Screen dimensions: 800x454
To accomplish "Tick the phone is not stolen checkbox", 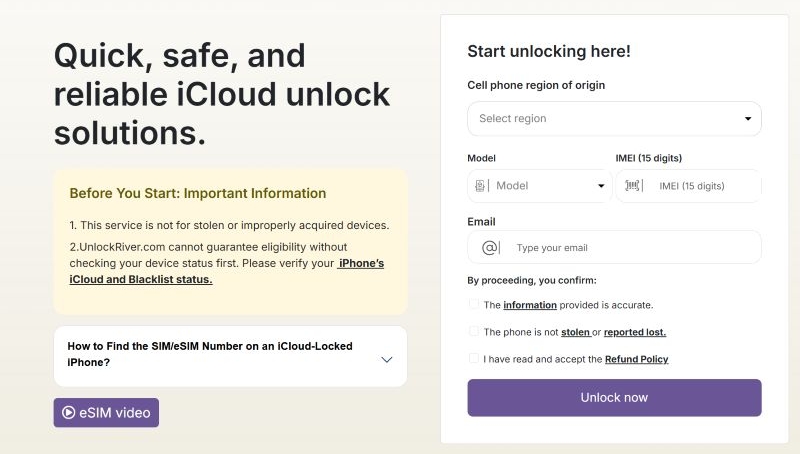I will pyautogui.click(x=473, y=331).
